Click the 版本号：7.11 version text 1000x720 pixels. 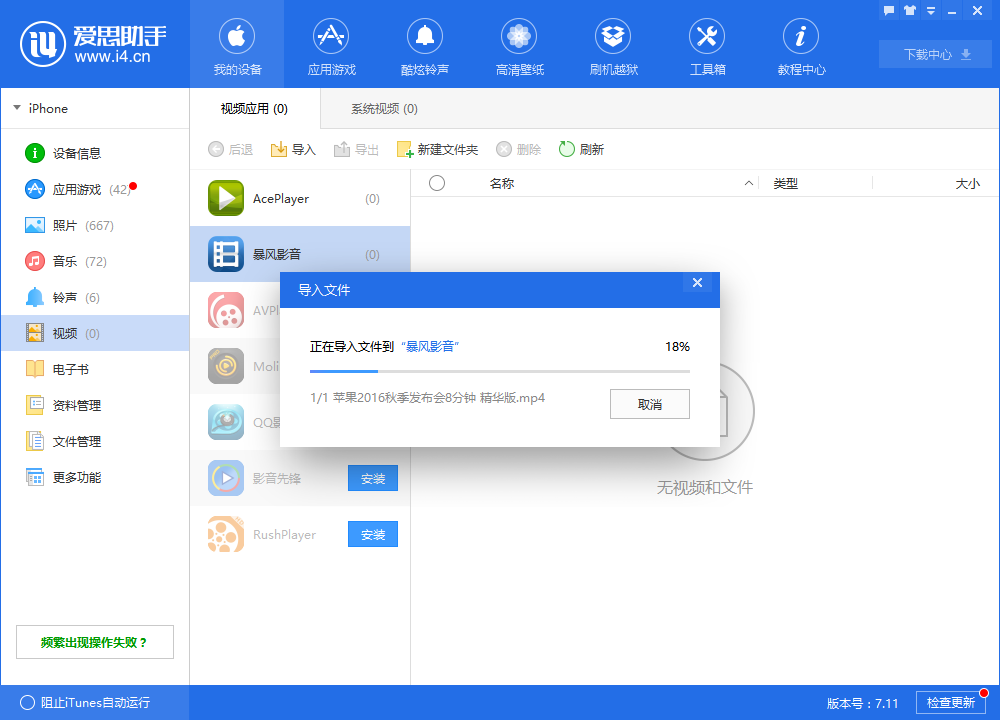[x=862, y=703]
